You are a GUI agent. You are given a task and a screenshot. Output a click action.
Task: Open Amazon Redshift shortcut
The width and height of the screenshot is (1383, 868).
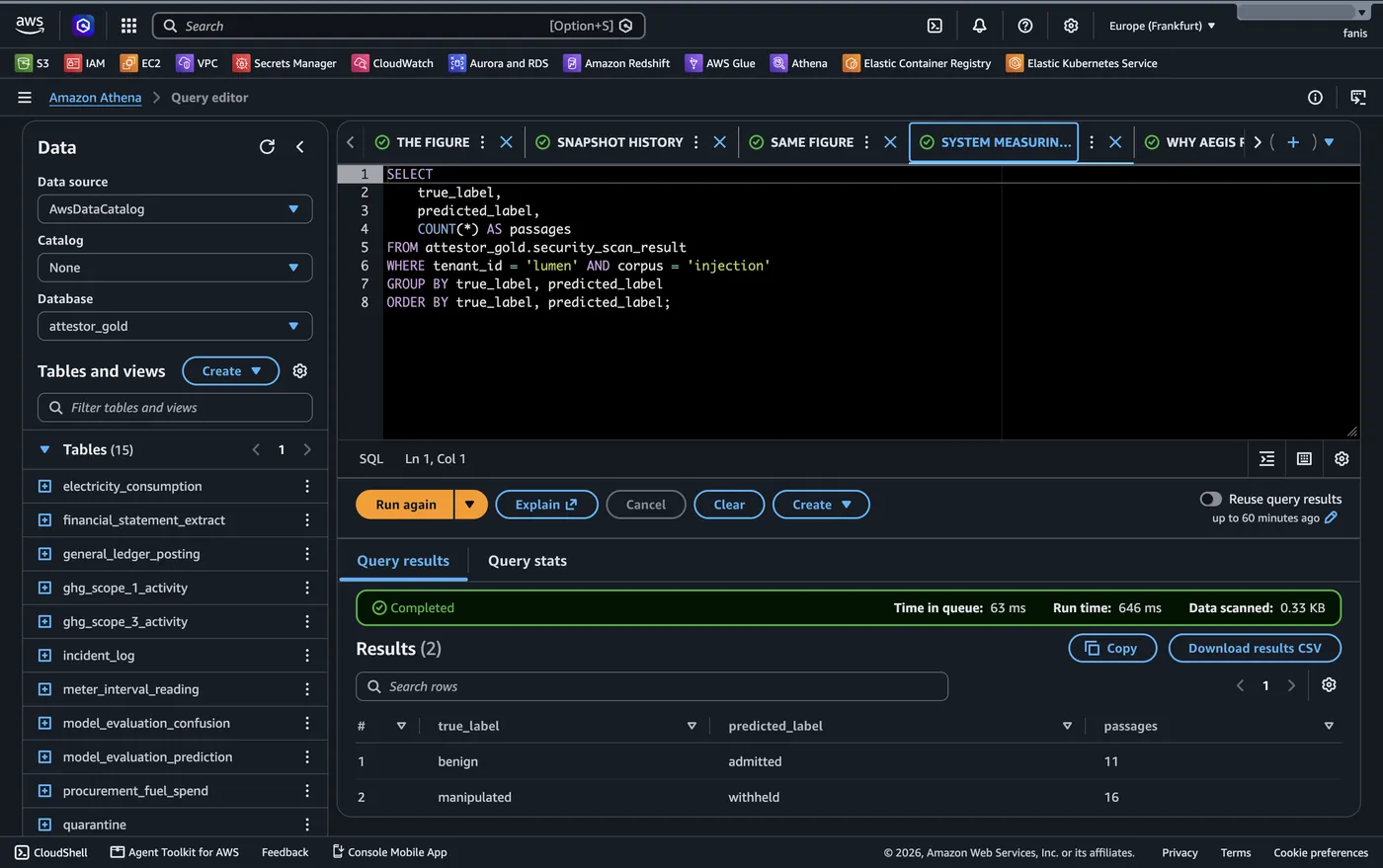(x=616, y=63)
